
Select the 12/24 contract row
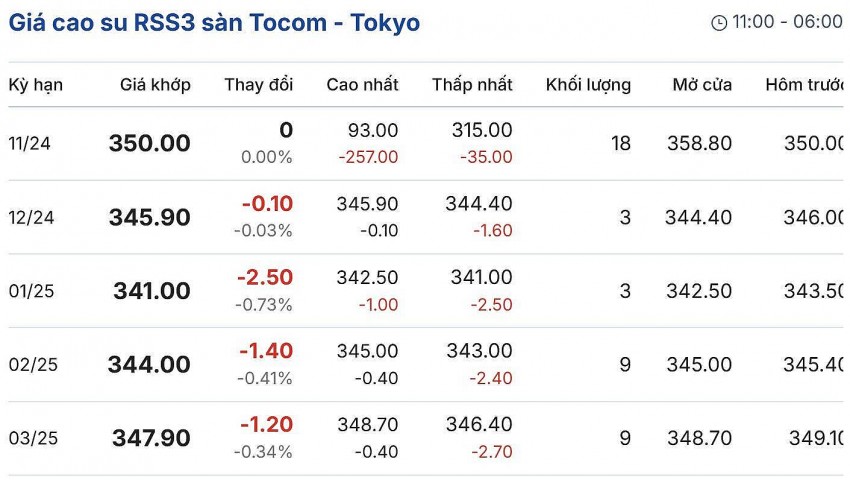tap(30, 218)
